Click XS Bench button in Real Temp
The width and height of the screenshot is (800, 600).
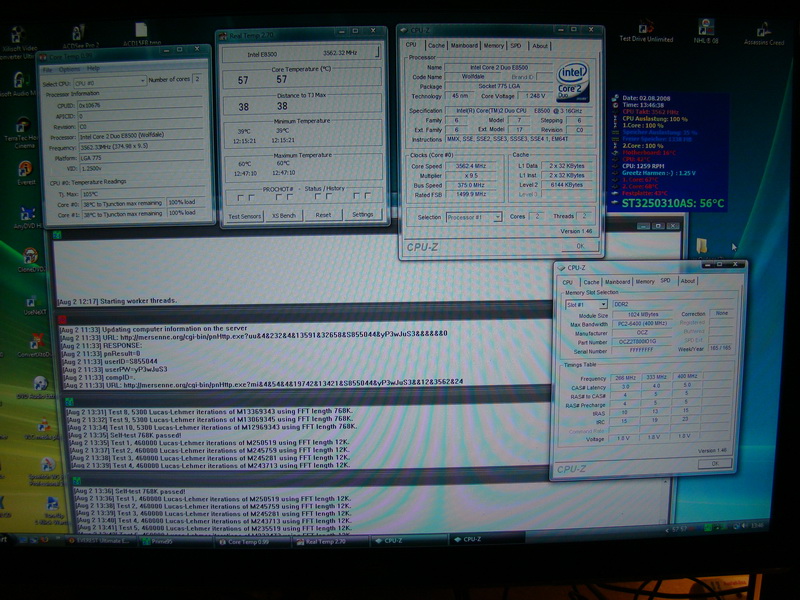tap(284, 216)
